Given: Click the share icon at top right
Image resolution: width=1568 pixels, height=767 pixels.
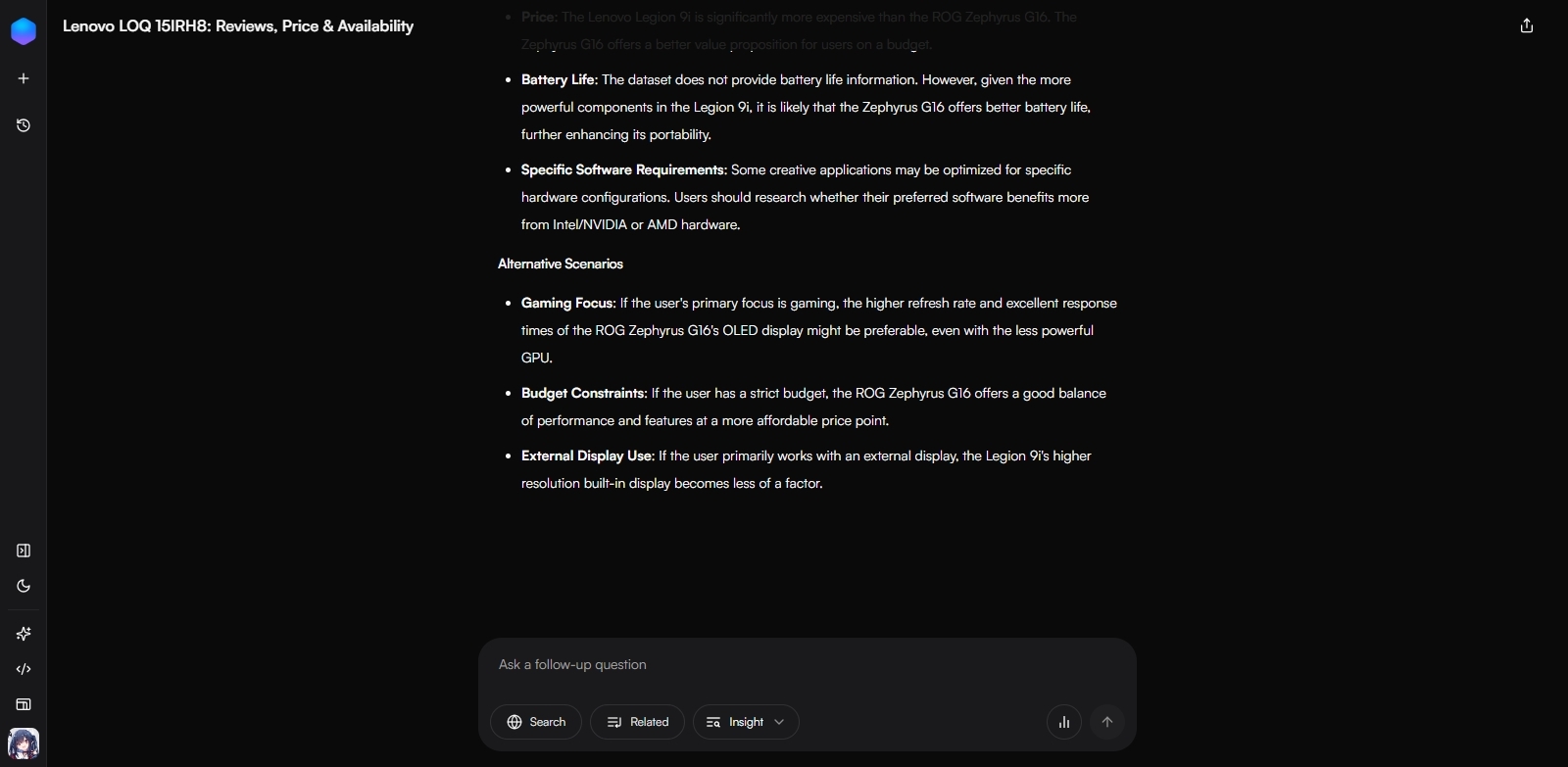Looking at the screenshot, I should [1526, 26].
